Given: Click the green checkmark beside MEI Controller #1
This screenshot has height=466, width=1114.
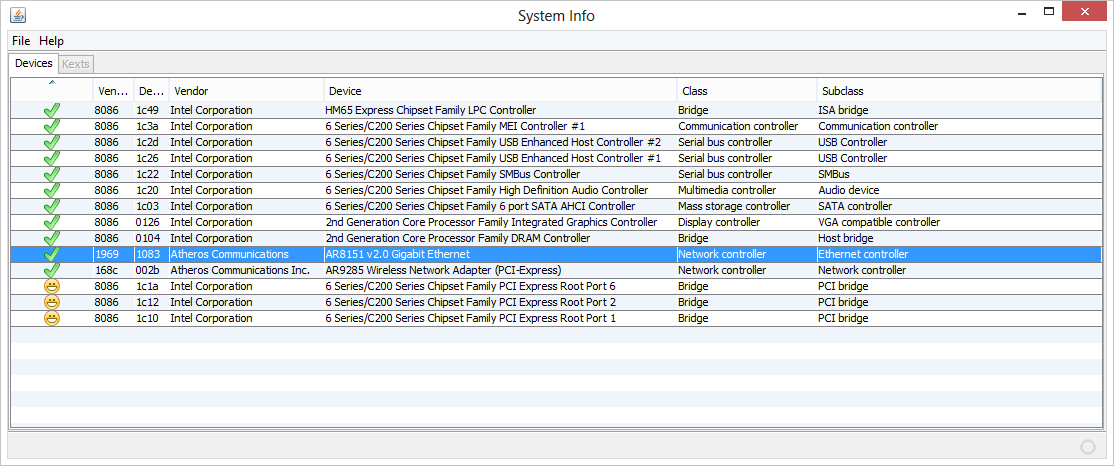Looking at the screenshot, I should click(52, 126).
